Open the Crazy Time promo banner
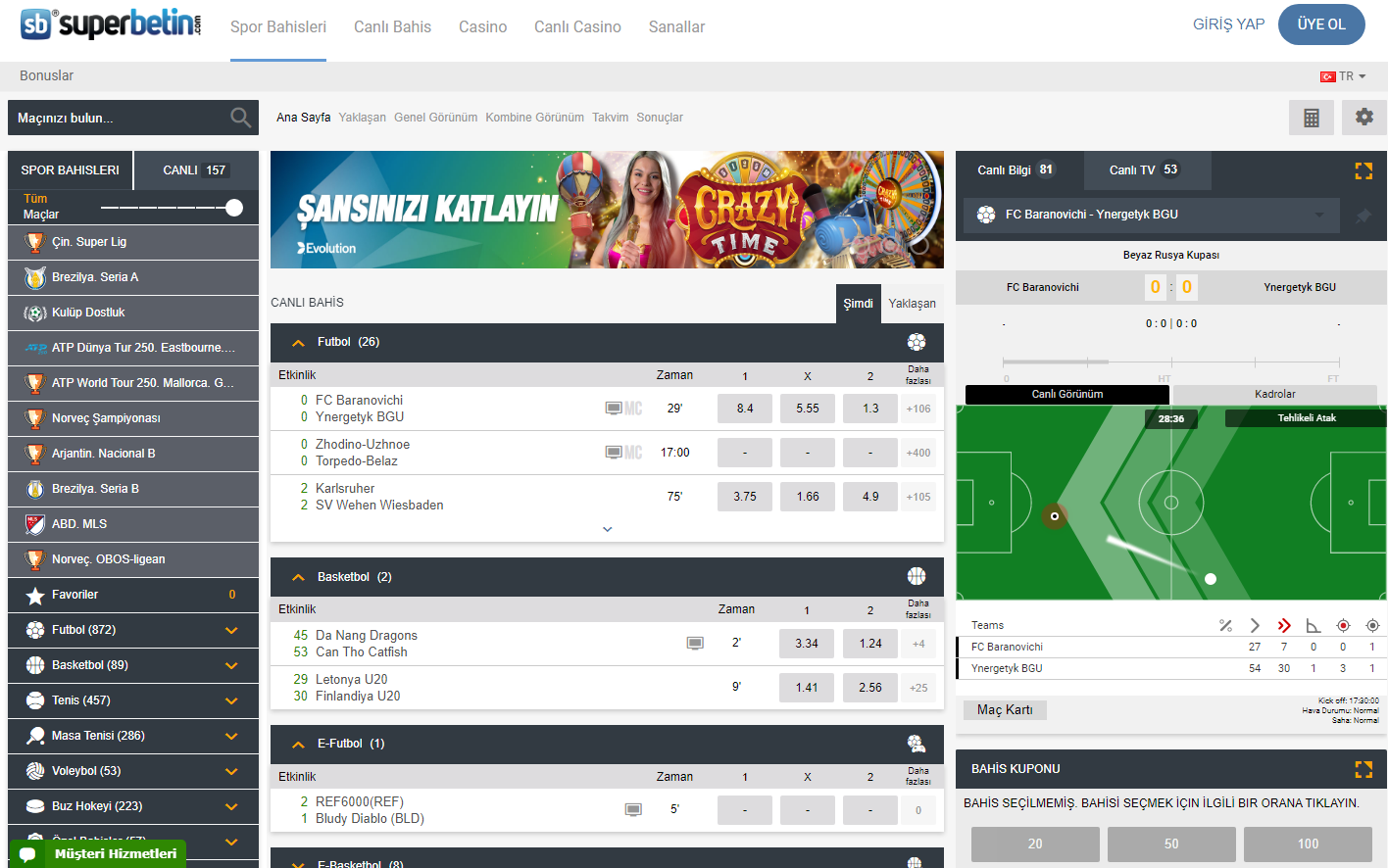 pos(607,210)
